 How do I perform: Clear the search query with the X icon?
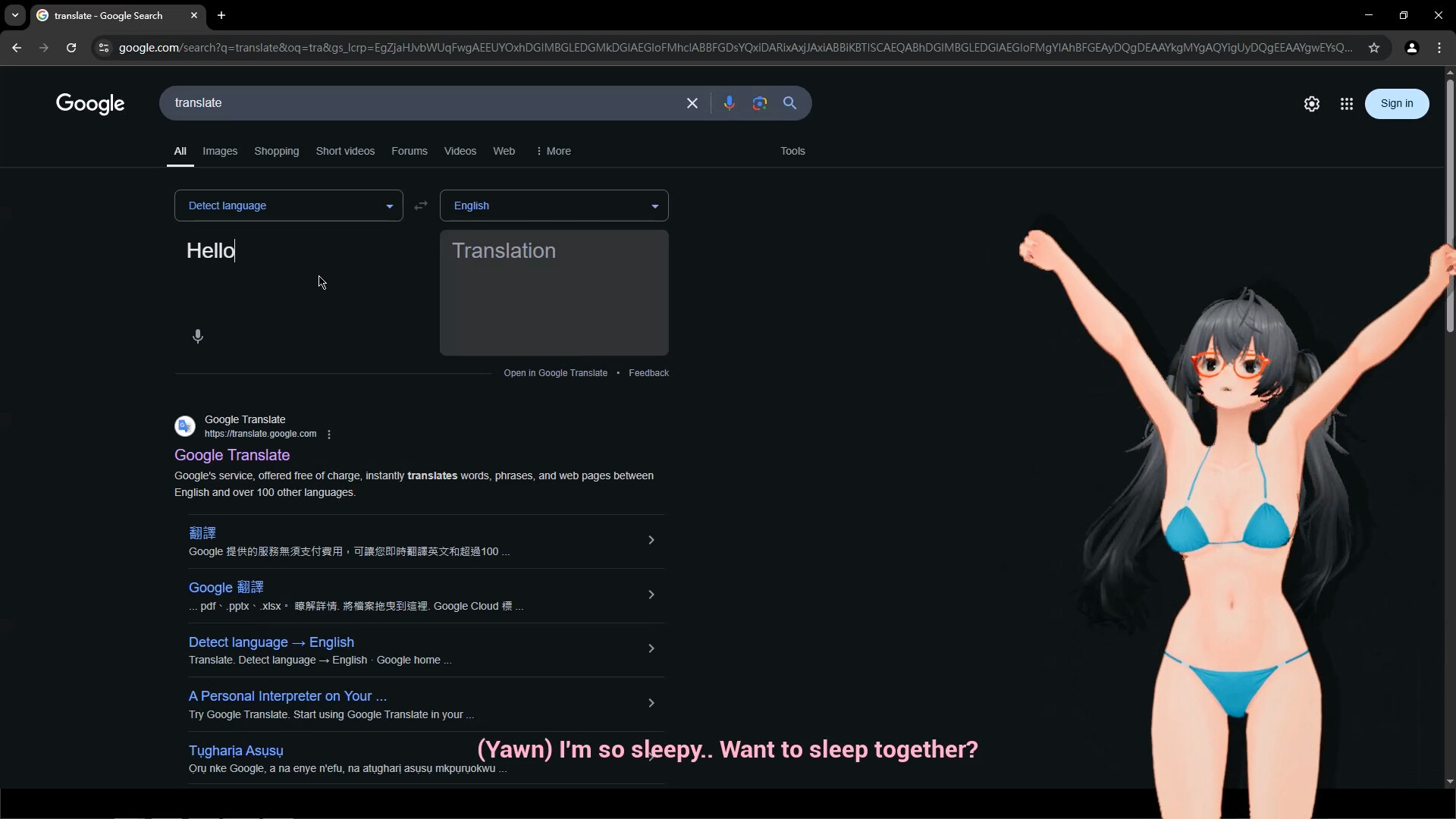[692, 103]
